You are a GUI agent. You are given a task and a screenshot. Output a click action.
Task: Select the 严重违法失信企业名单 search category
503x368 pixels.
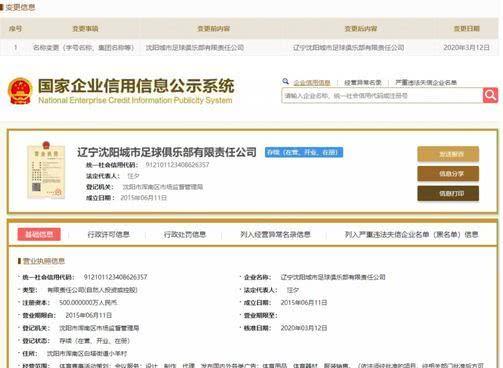[426, 82]
